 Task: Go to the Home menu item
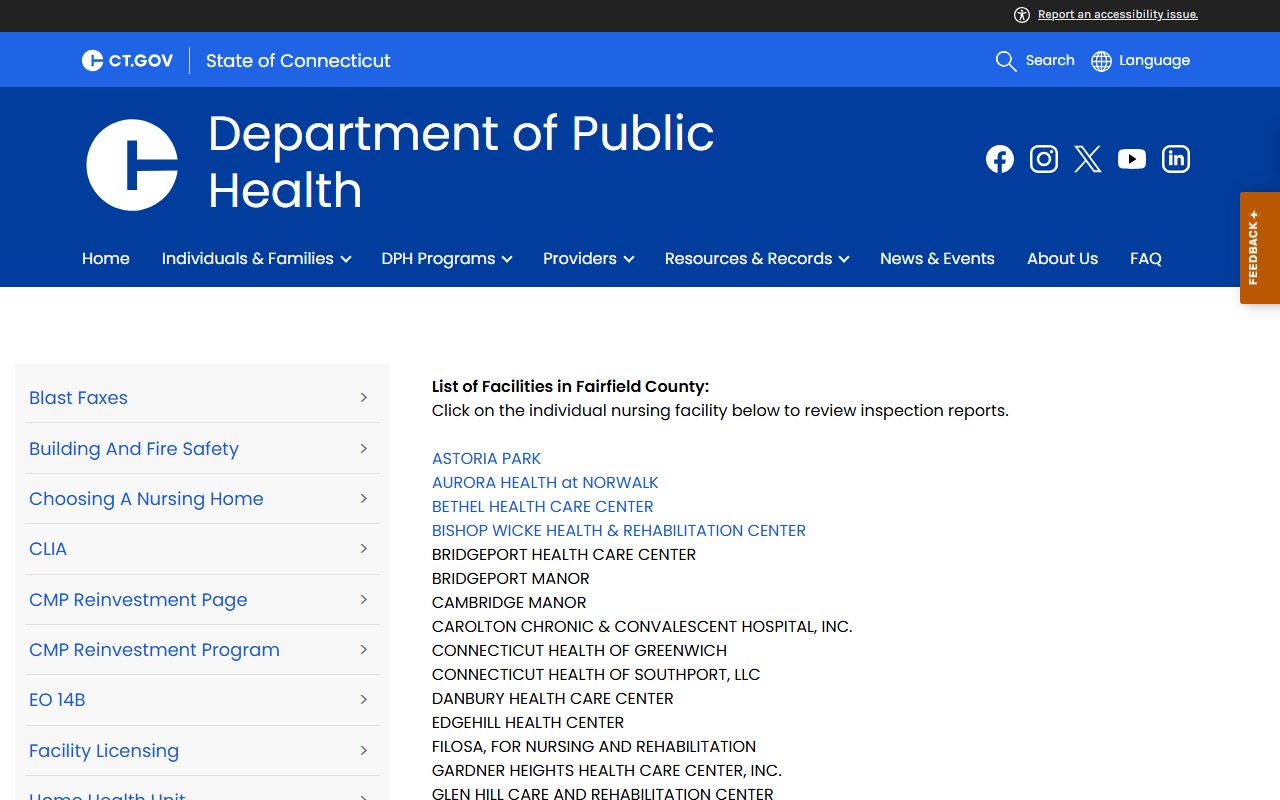[x=106, y=259]
